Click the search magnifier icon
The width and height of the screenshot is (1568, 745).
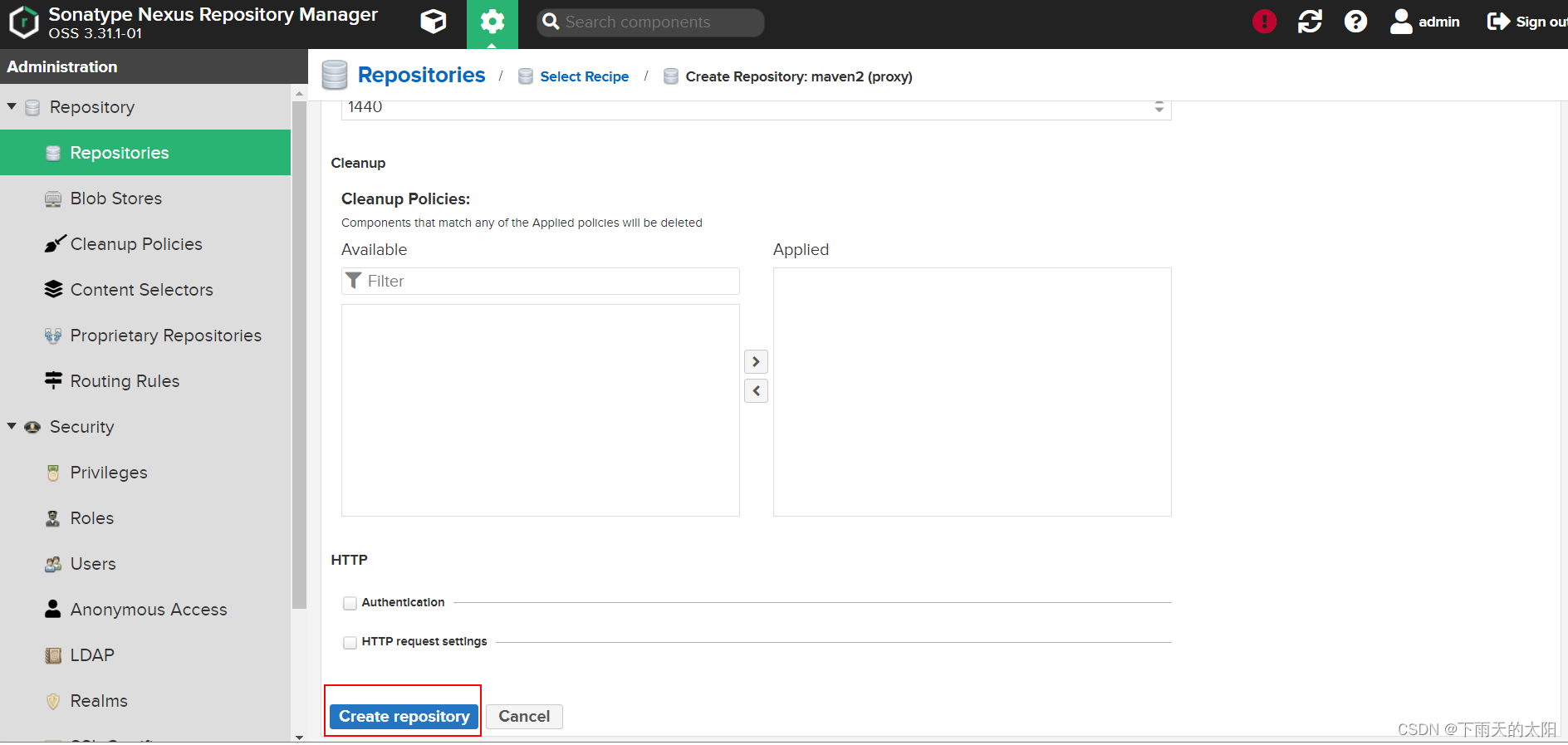click(551, 22)
